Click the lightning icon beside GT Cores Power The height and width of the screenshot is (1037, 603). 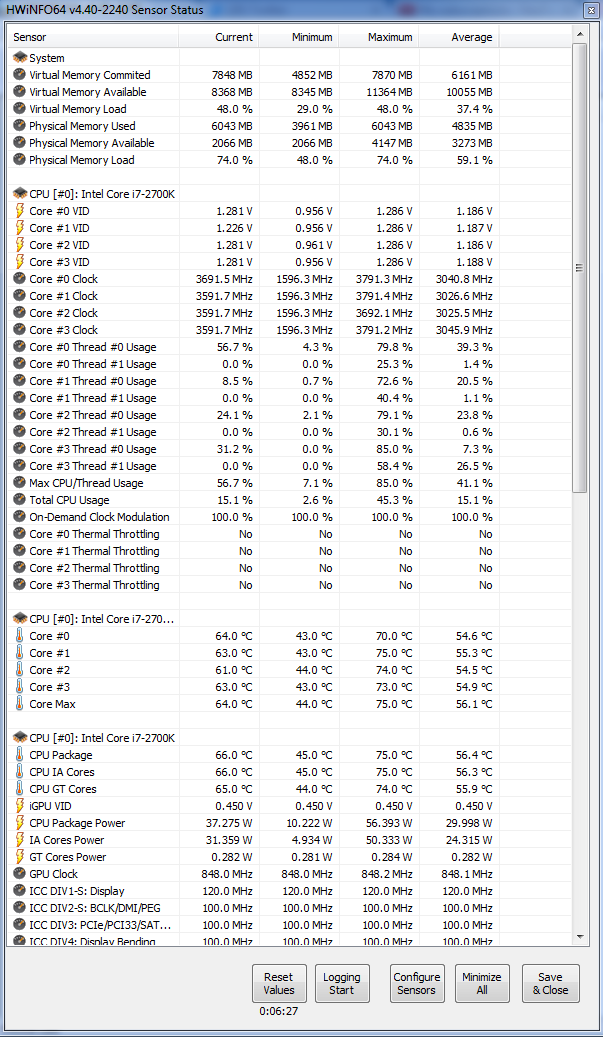(x=19, y=857)
